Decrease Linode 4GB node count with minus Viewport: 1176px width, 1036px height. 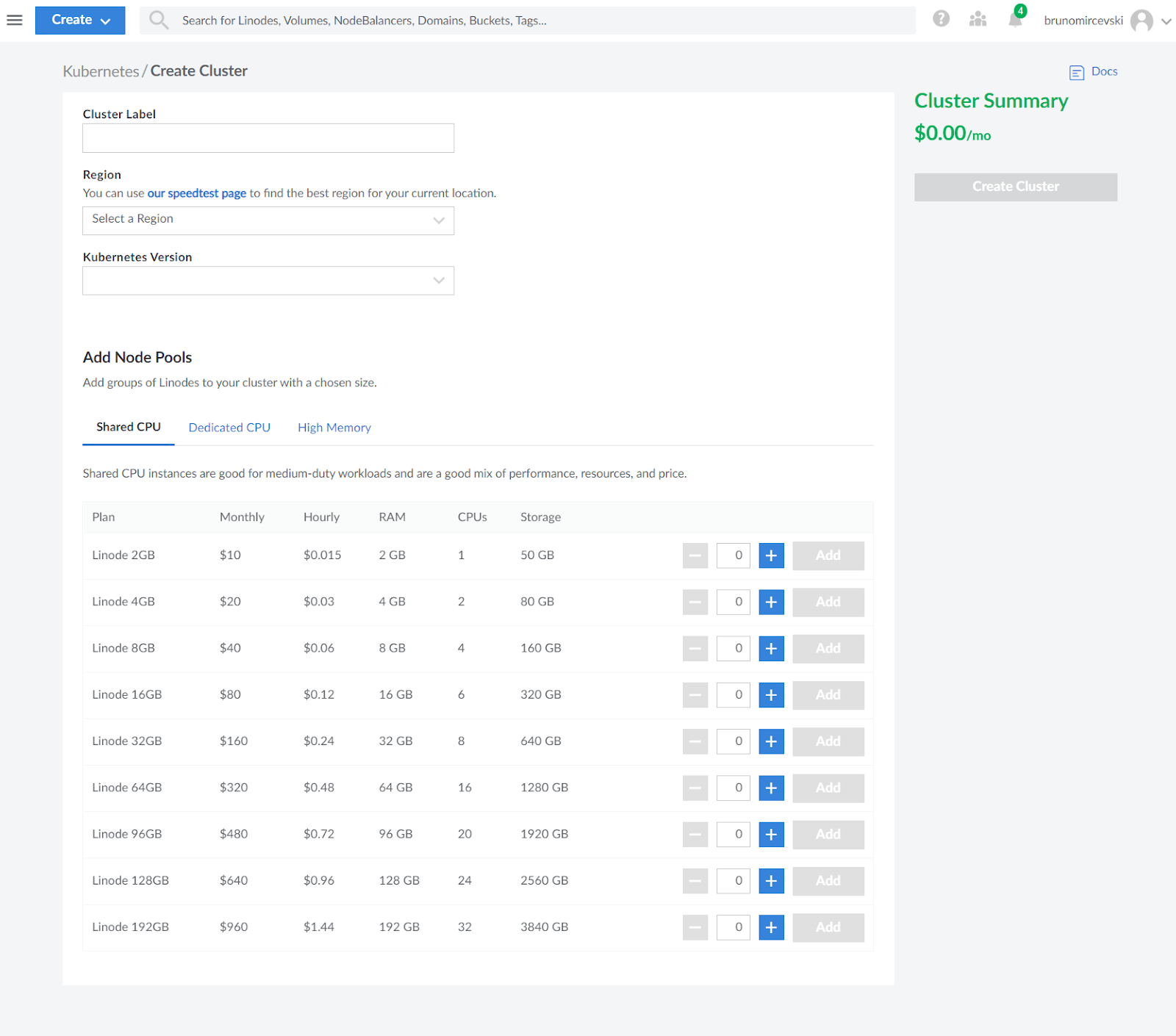click(x=695, y=602)
